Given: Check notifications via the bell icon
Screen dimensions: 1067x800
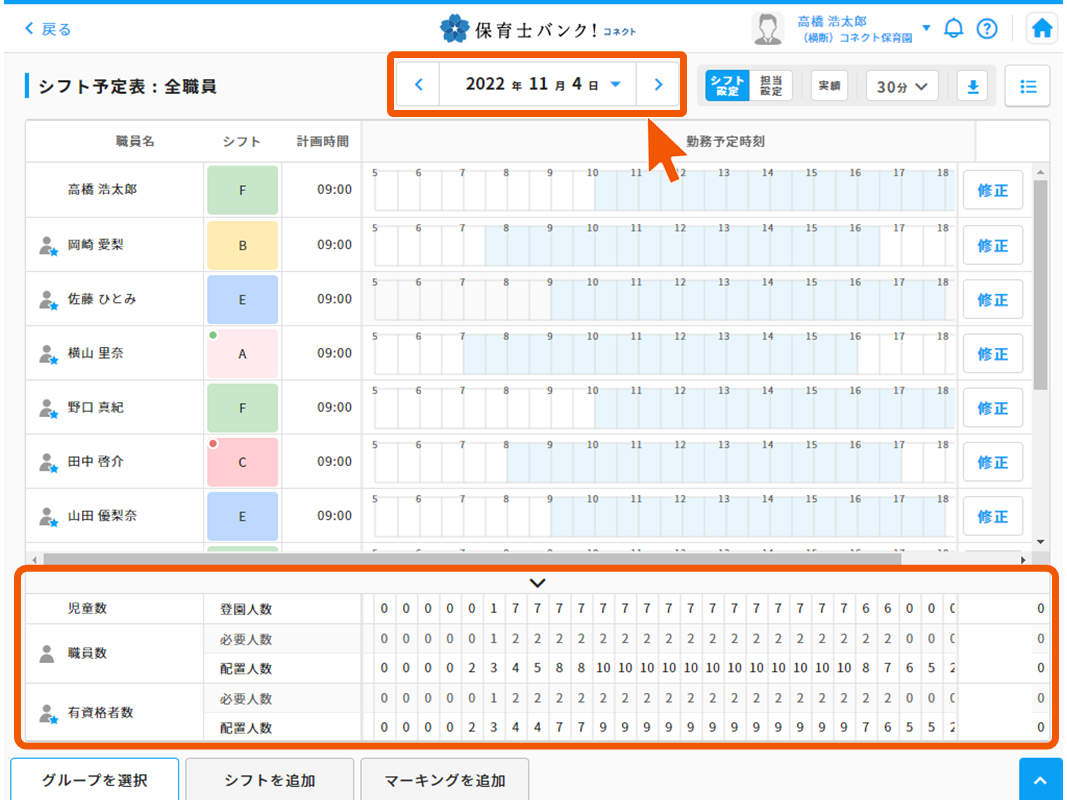Looking at the screenshot, I should pyautogui.click(x=953, y=28).
